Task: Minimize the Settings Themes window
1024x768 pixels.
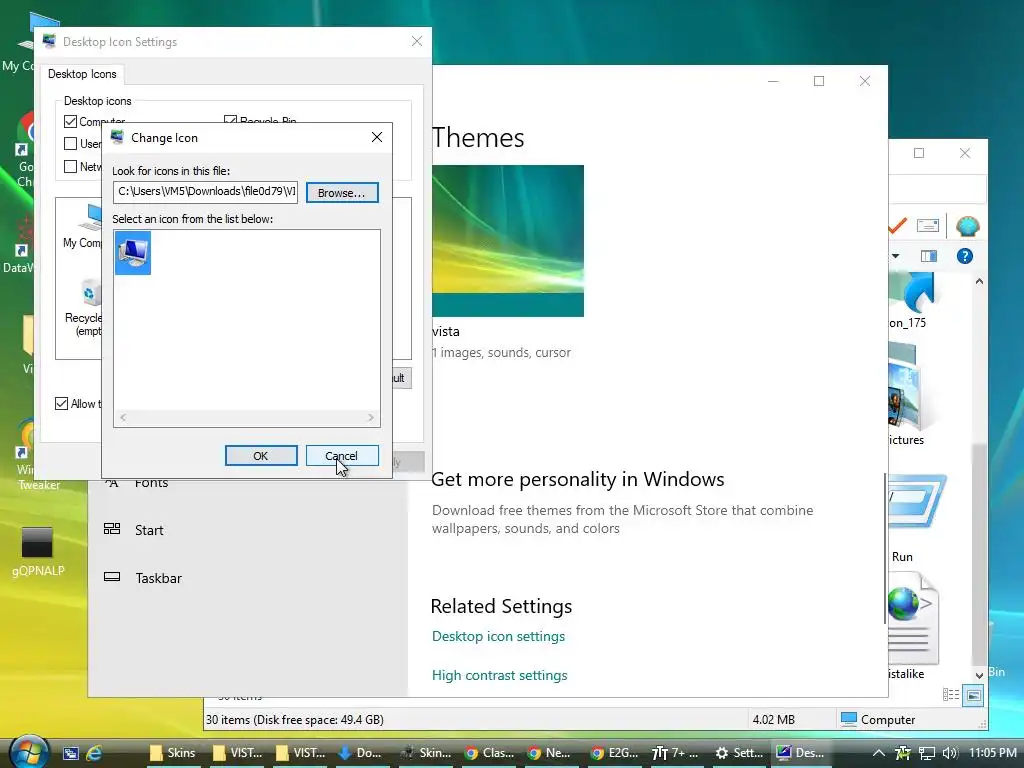Action: [x=773, y=81]
